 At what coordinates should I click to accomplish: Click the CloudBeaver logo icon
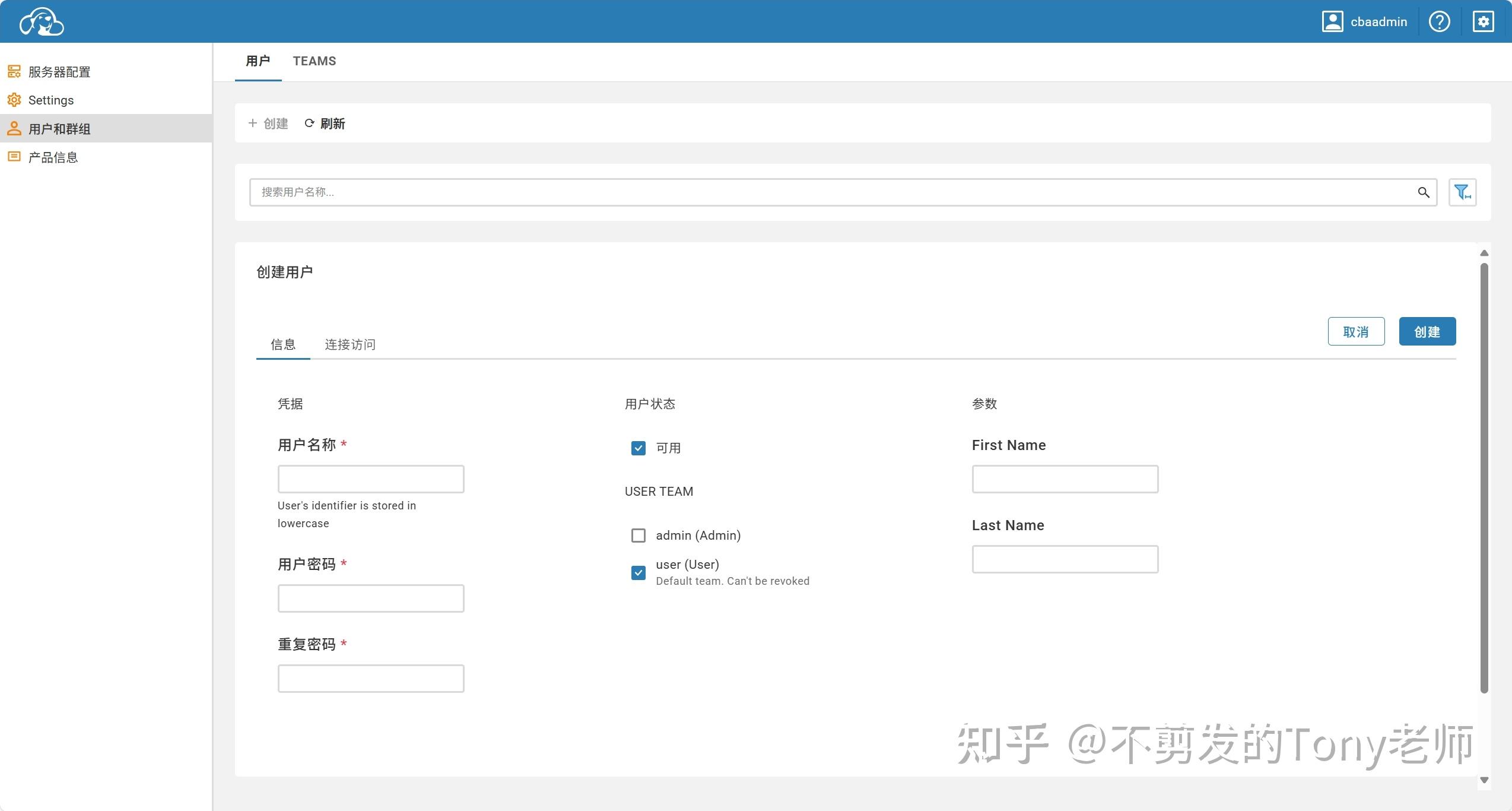pyautogui.click(x=42, y=21)
